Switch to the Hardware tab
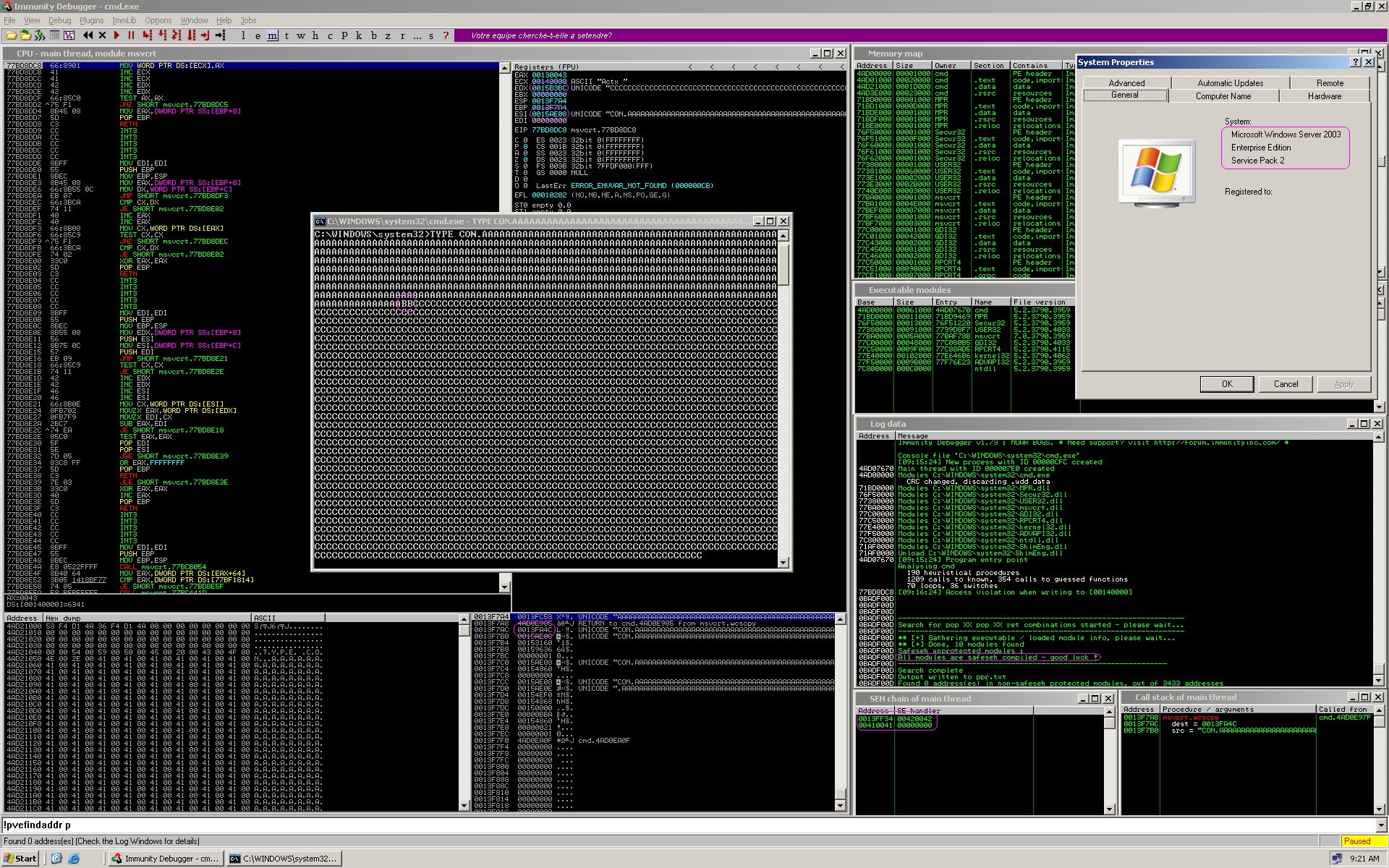 tap(1324, 96)
